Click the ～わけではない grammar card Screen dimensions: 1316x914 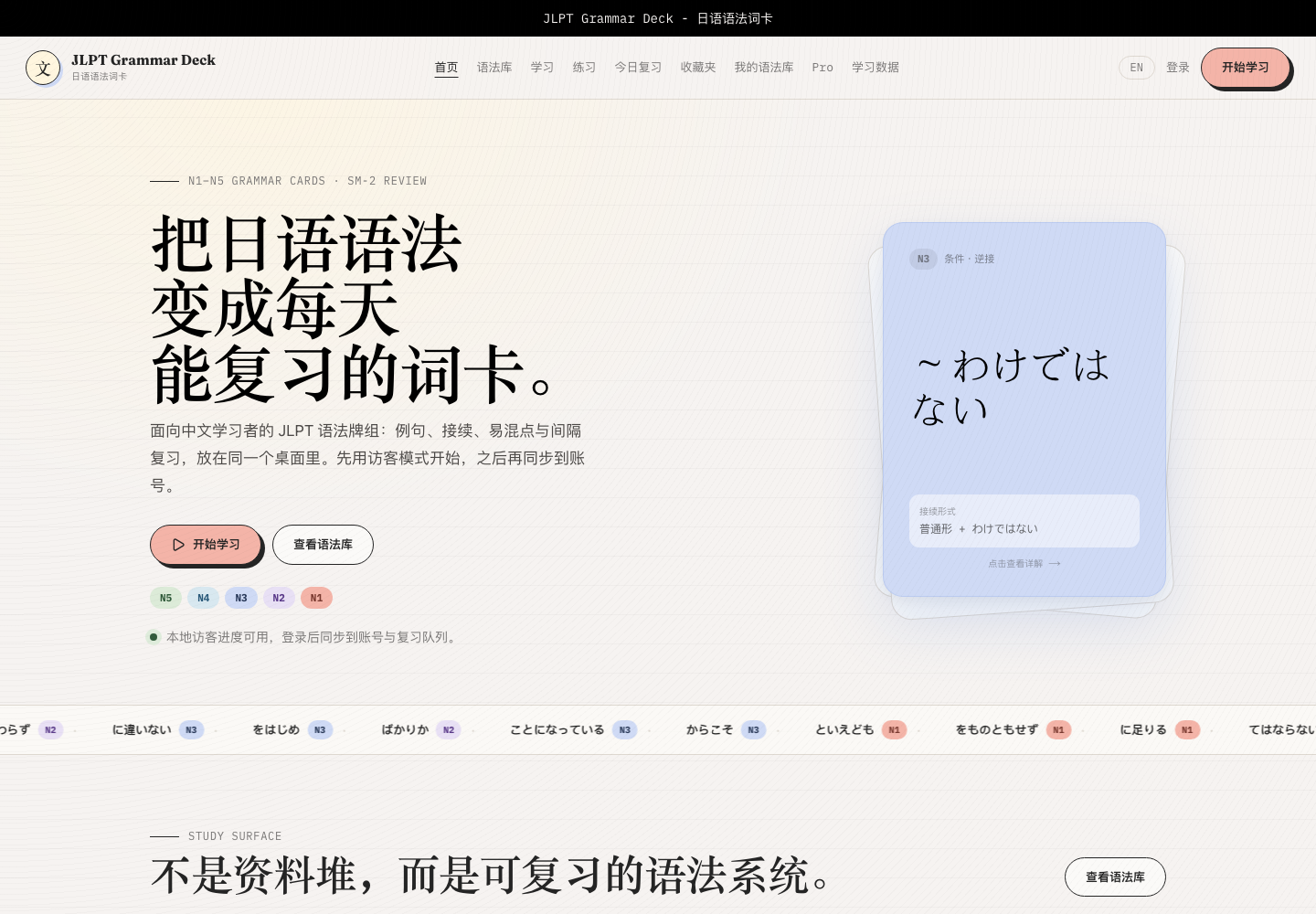pyautogui.click(x=1024, y=409)
